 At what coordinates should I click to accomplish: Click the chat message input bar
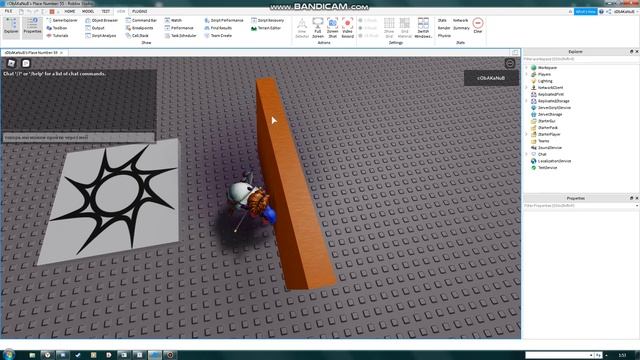click(x=79, y=138)
